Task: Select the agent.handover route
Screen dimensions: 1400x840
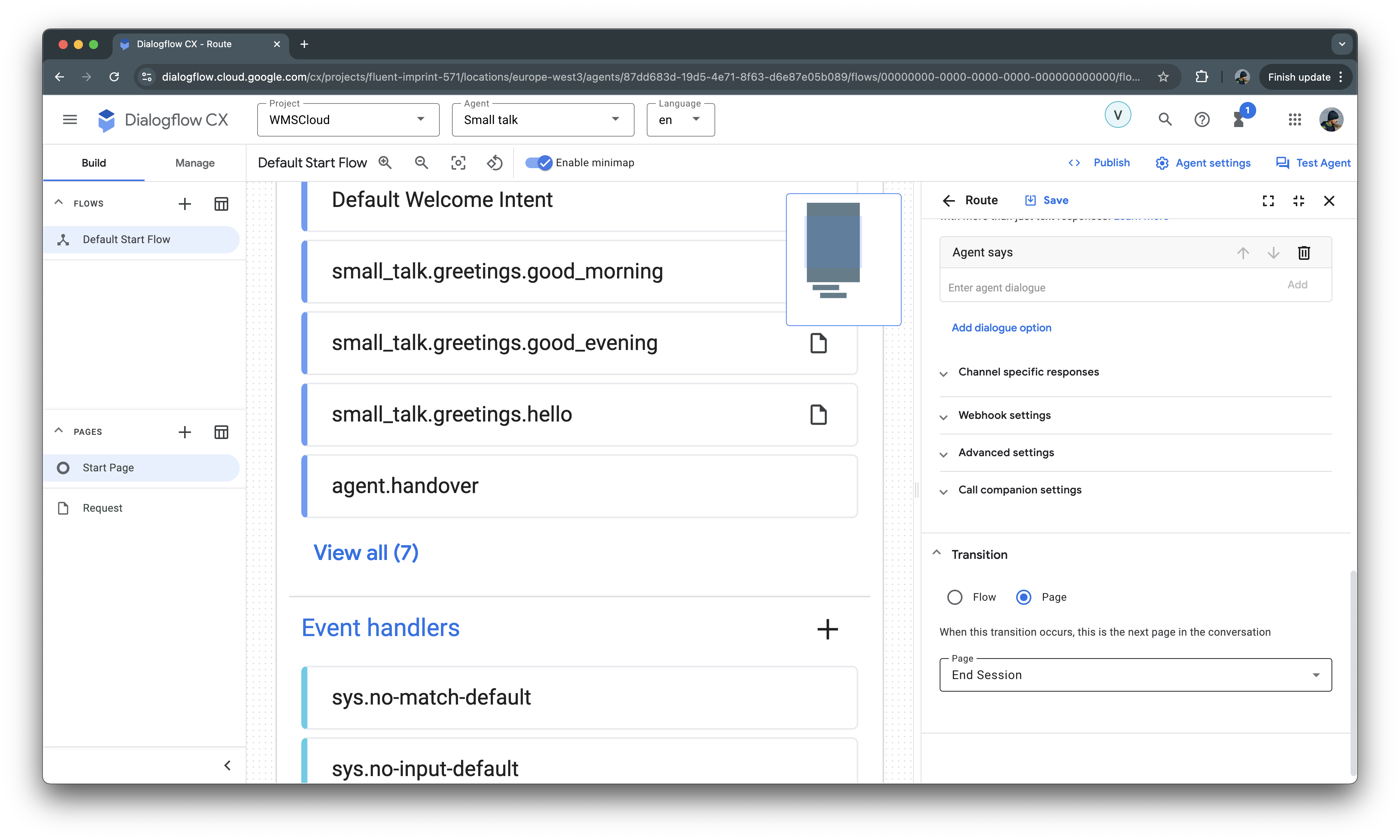Action: coord(579,486)
